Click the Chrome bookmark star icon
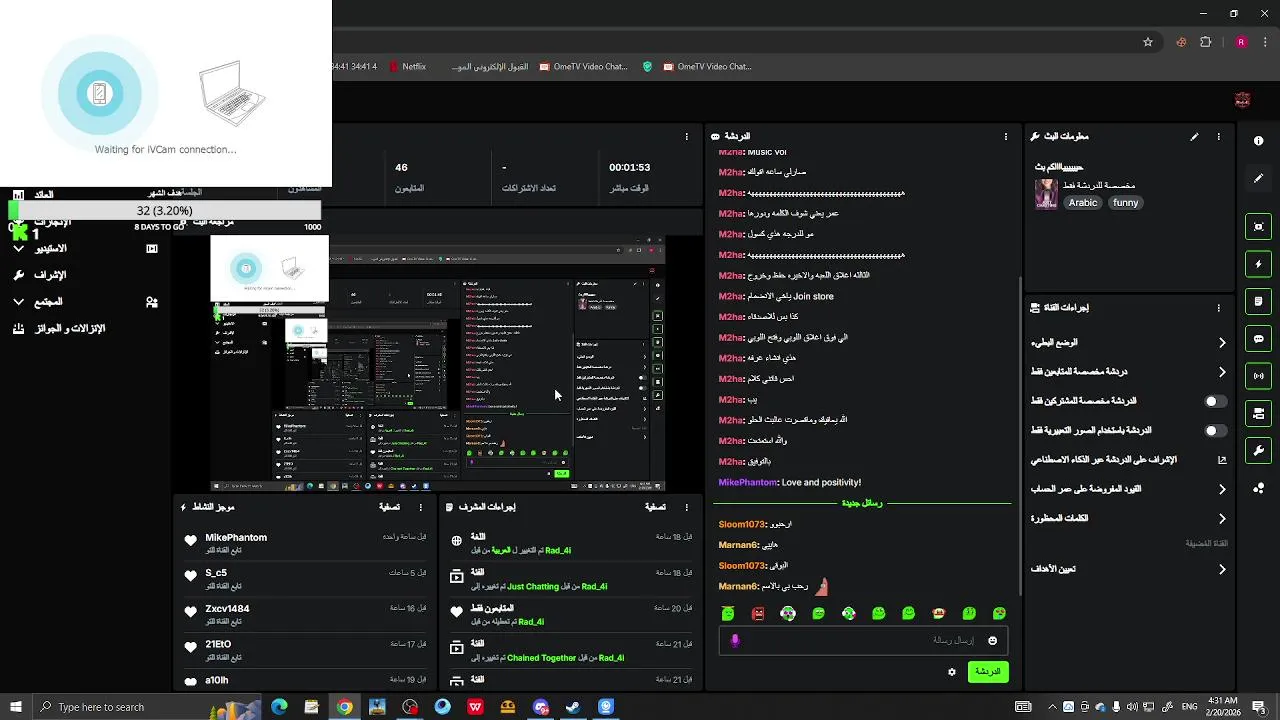The width and height of the screenshot is (1280, 720). pyautogui.click(x=1148, y=42)
